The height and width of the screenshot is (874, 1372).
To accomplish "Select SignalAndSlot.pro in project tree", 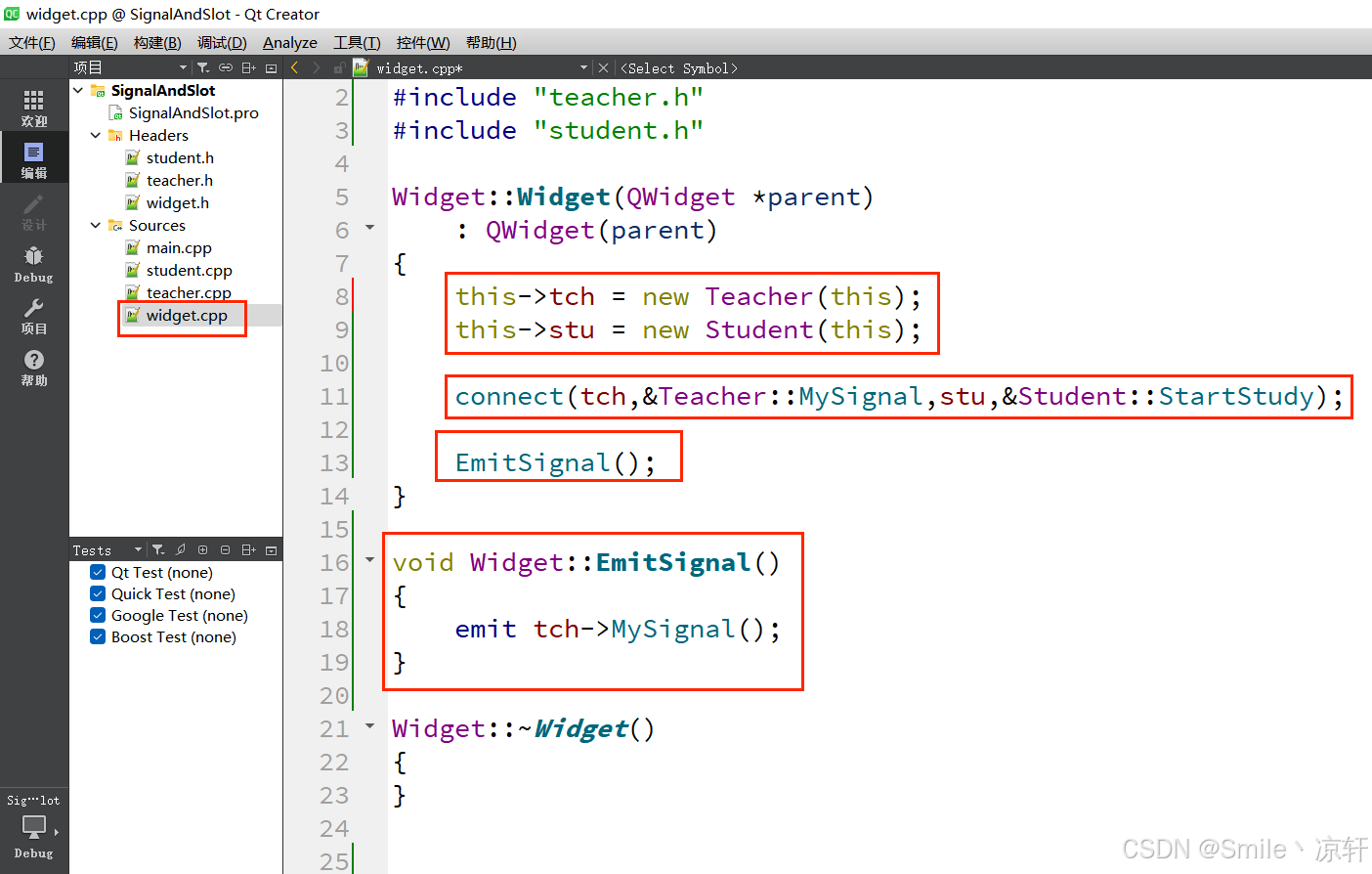I will click(193, 112).
